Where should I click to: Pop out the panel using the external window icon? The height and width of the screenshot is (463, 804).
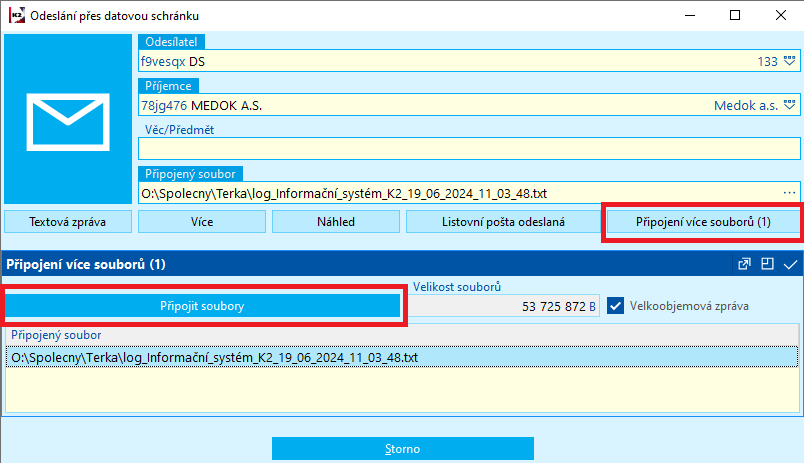[x=744, y=264]
